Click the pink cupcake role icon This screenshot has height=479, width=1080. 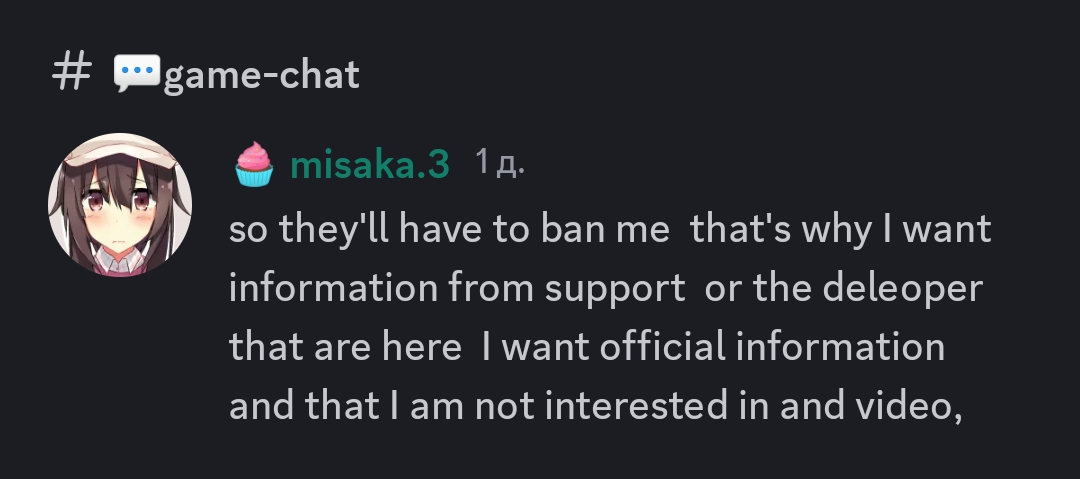[x=254, y=164]
